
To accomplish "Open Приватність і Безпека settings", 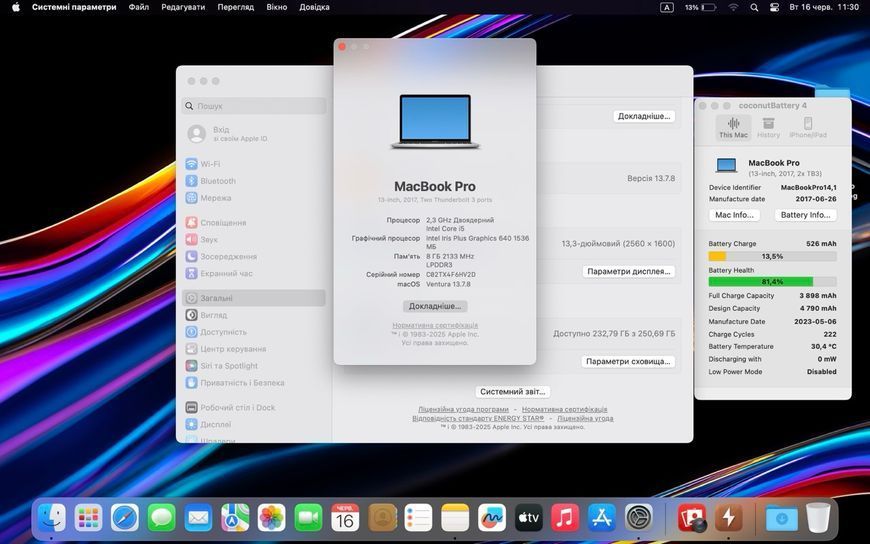I will point(254,382).
